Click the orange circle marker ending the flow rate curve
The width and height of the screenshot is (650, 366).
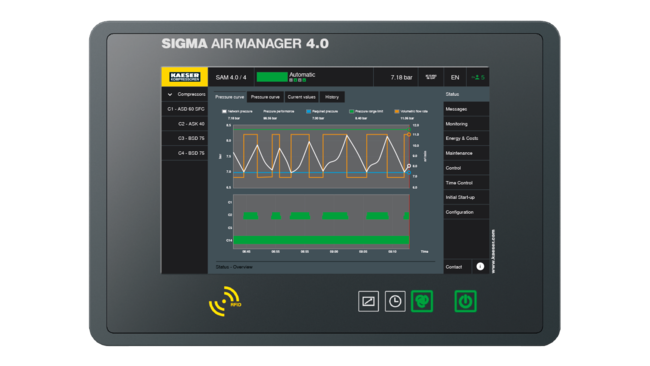409,135
